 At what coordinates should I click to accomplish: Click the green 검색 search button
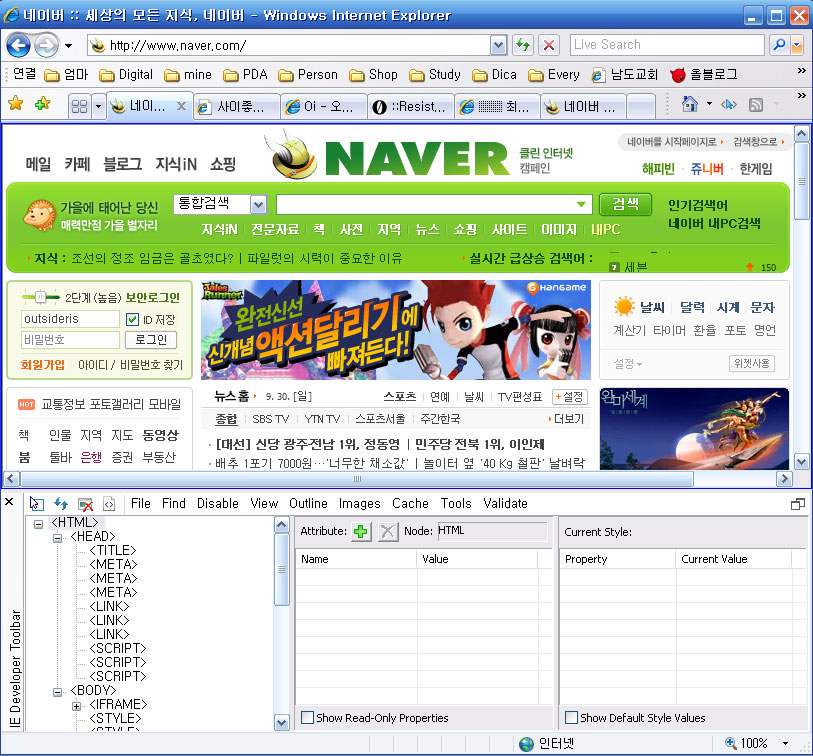625,204
